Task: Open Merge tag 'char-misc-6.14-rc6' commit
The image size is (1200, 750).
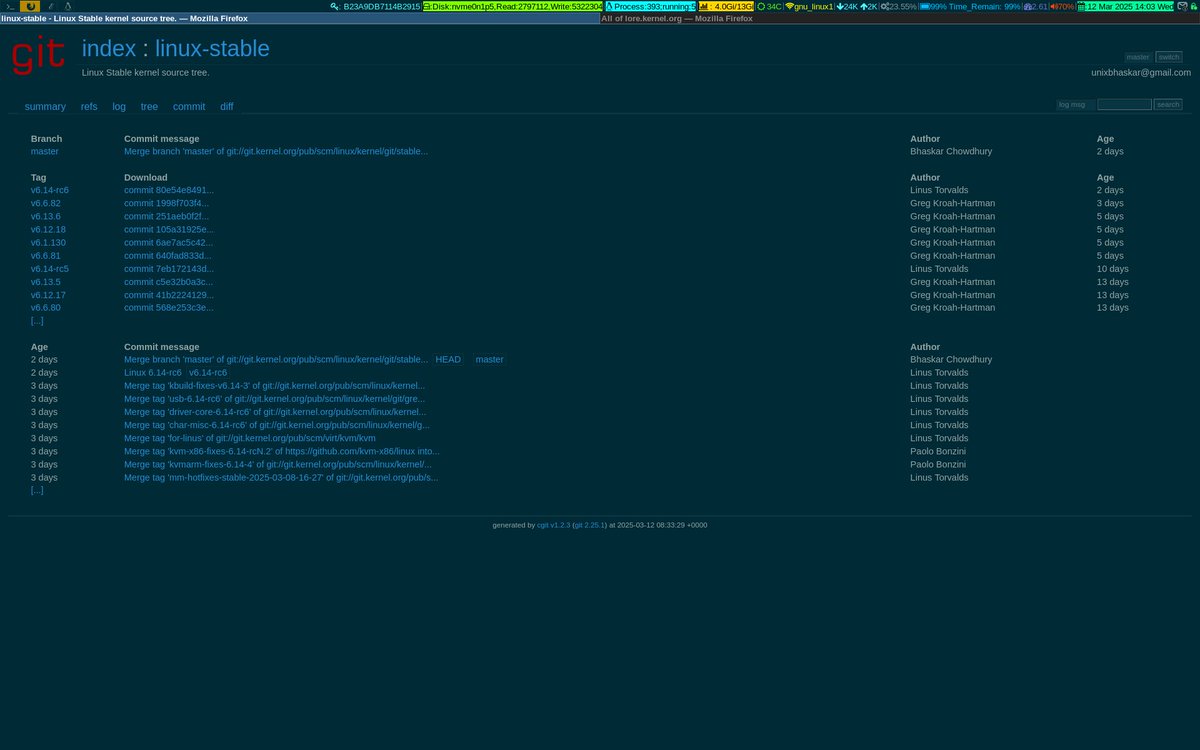Action: [277, 424]
